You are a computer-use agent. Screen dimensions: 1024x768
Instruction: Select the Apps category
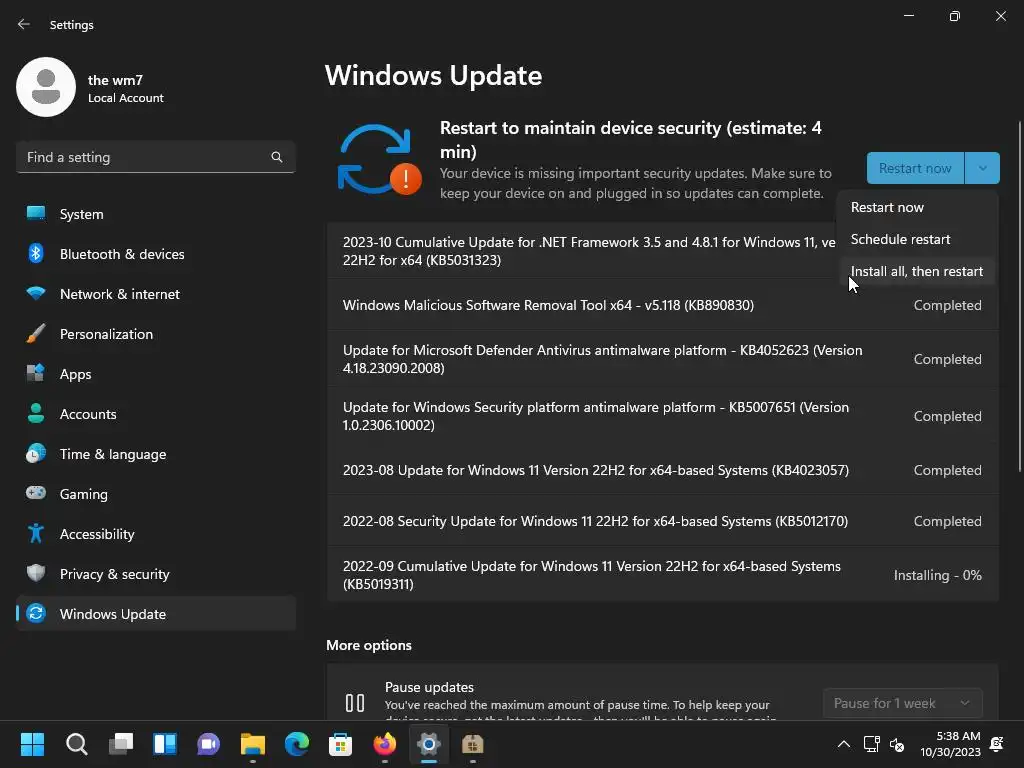(x=155, y=374)
